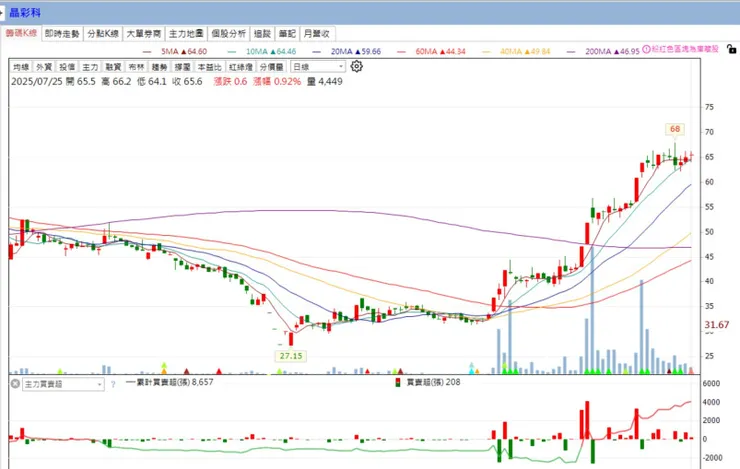
Task: Click the 漲跌 0.6 value
Action: (x=230, y=82)
